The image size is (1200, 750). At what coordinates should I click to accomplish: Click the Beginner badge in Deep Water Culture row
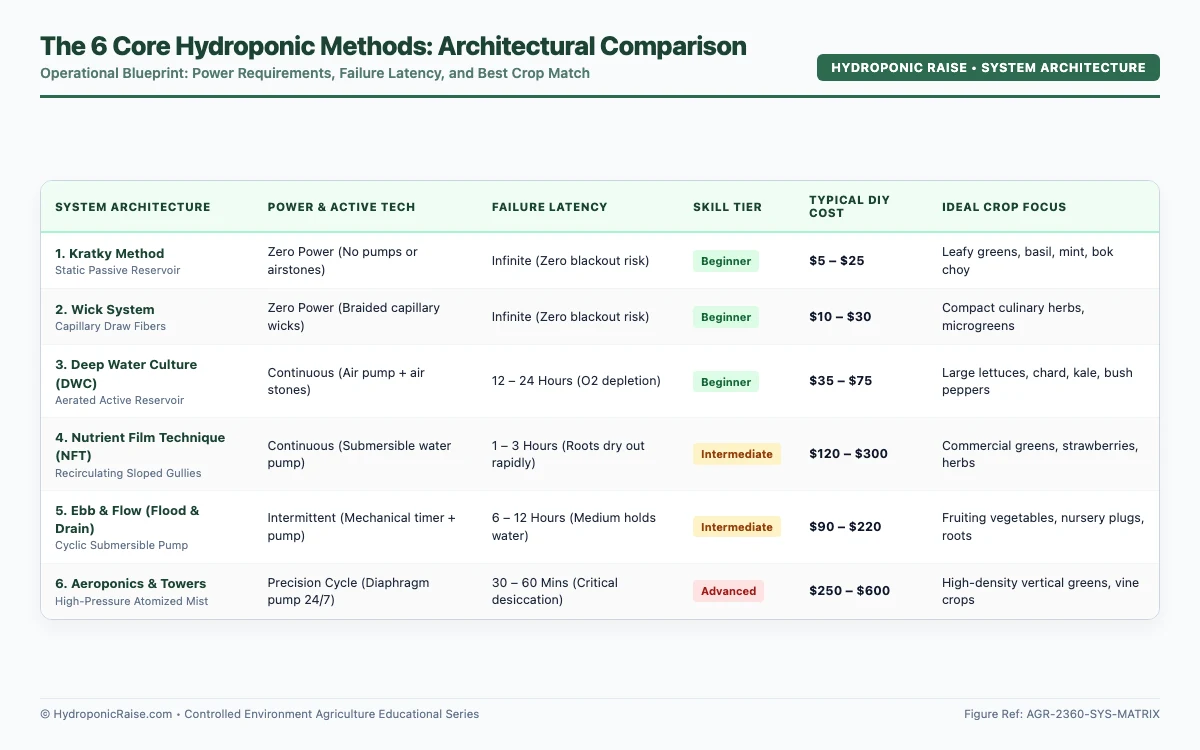(x=726, y=382)
